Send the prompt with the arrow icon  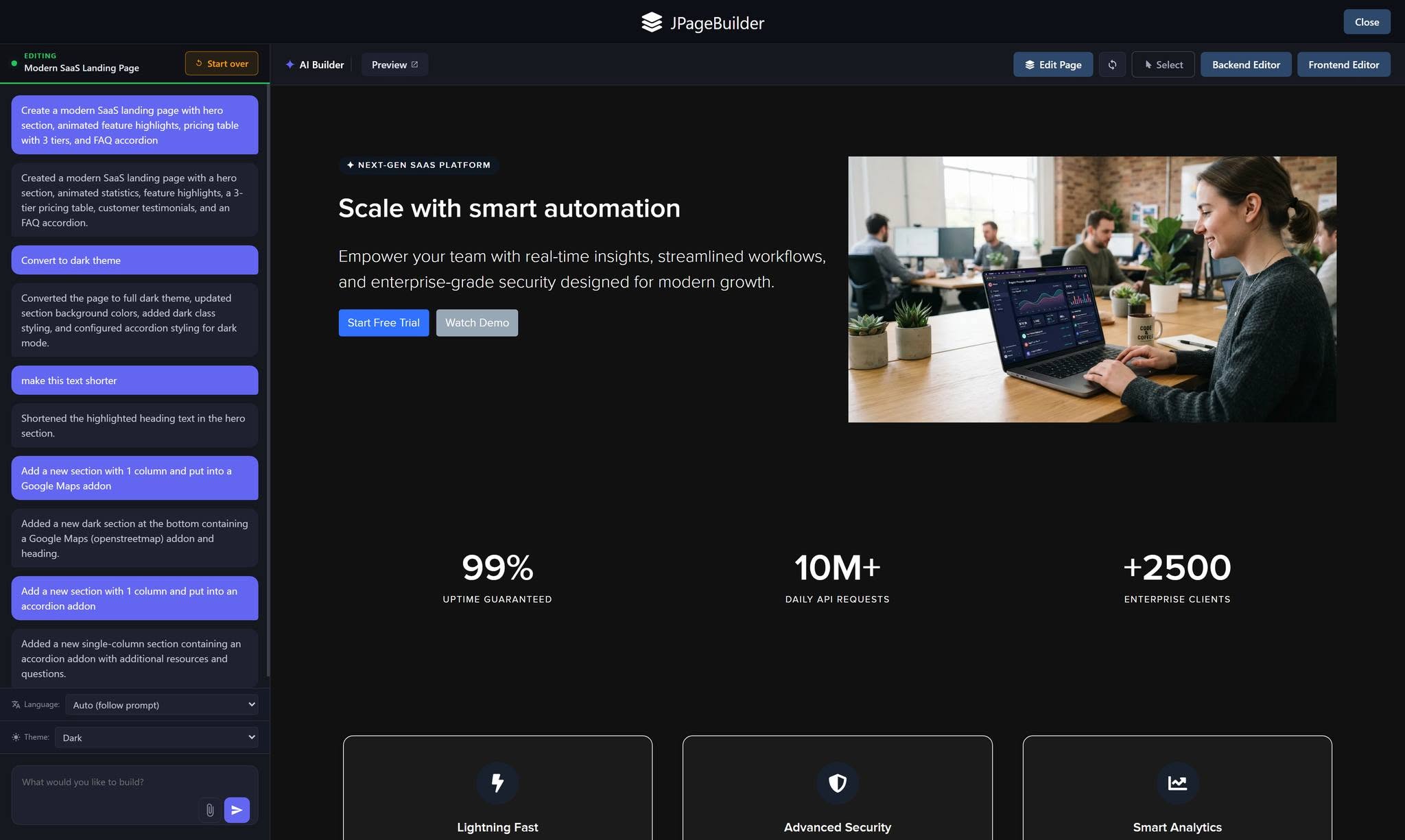click(237, 810)
